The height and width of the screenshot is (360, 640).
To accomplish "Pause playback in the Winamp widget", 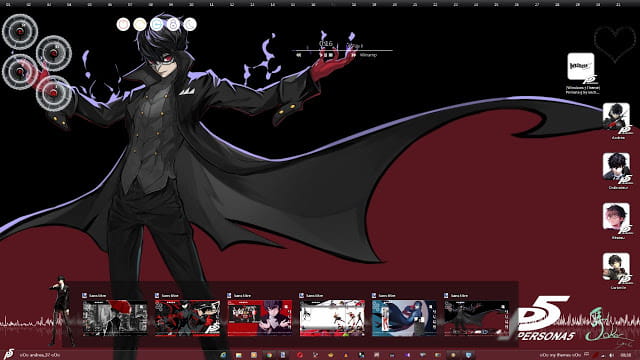I will click(x=326, y=55).
